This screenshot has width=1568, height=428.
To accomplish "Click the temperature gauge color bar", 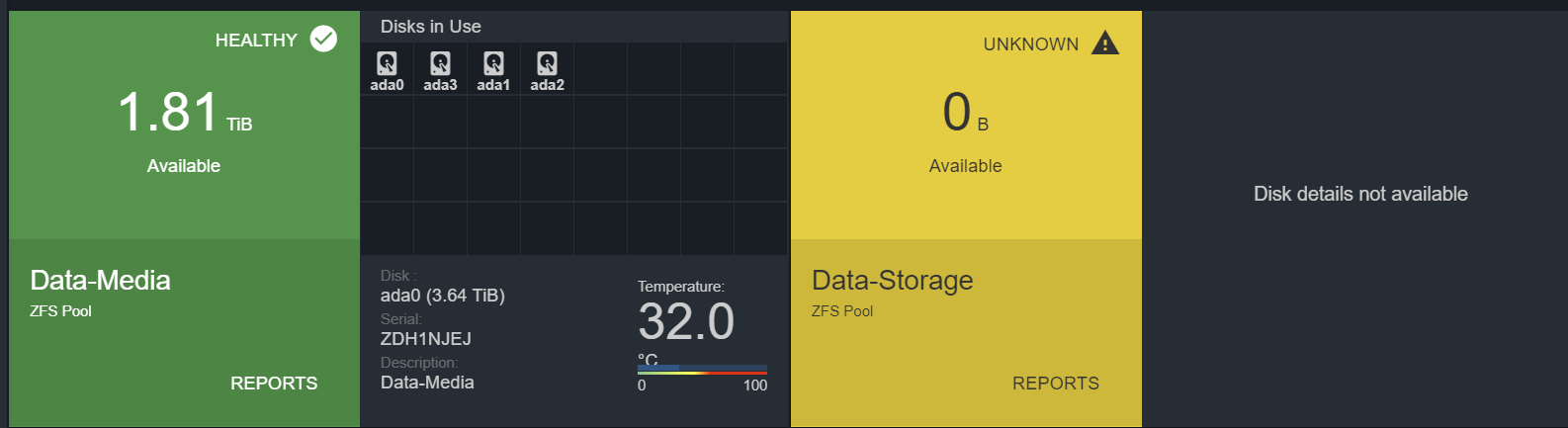I will [x=702, y=371].
